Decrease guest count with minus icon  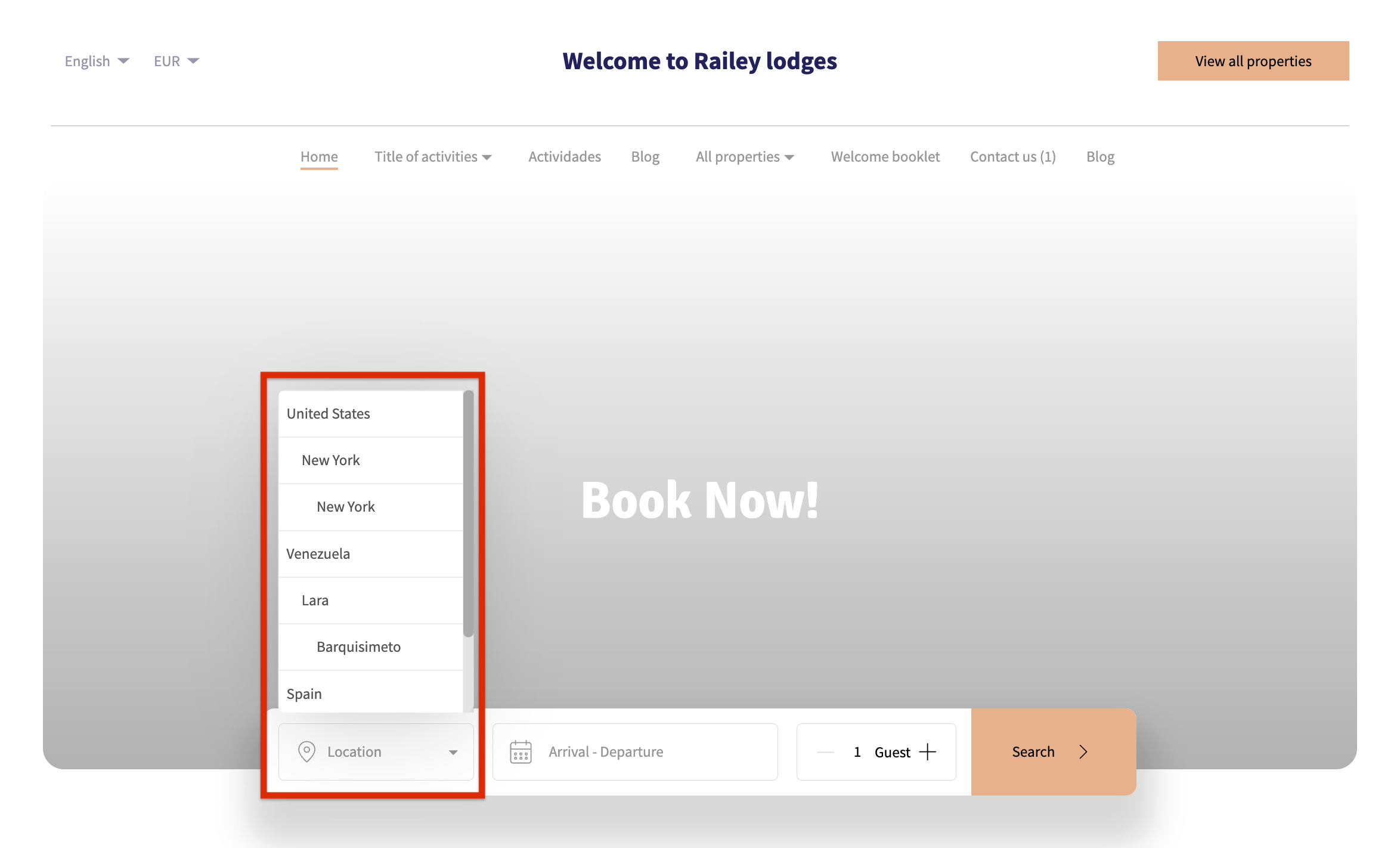(x=825, y=752)
